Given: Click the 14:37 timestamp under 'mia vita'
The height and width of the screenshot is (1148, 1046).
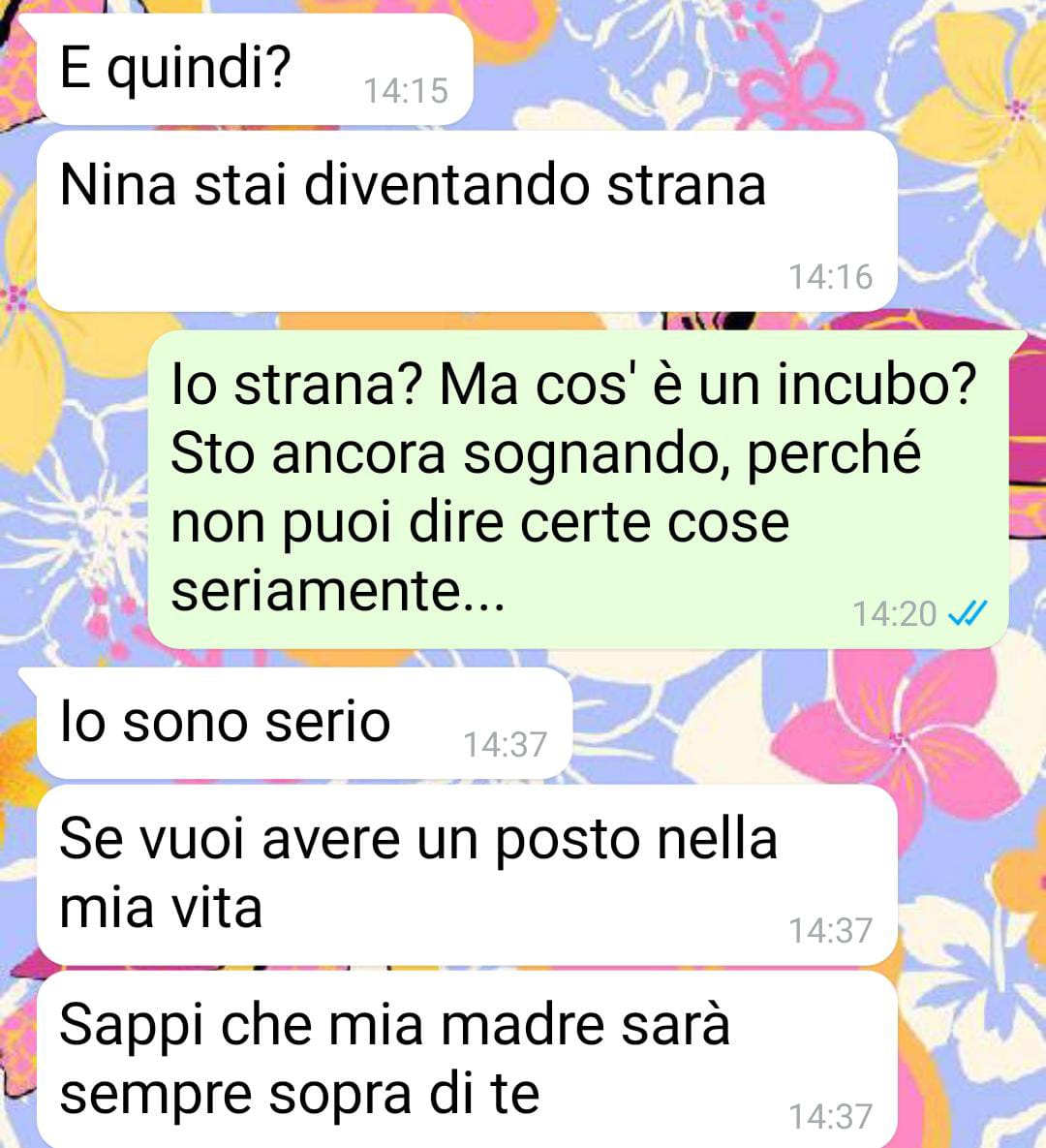Looking at the screenshot, I should (831, 931).
